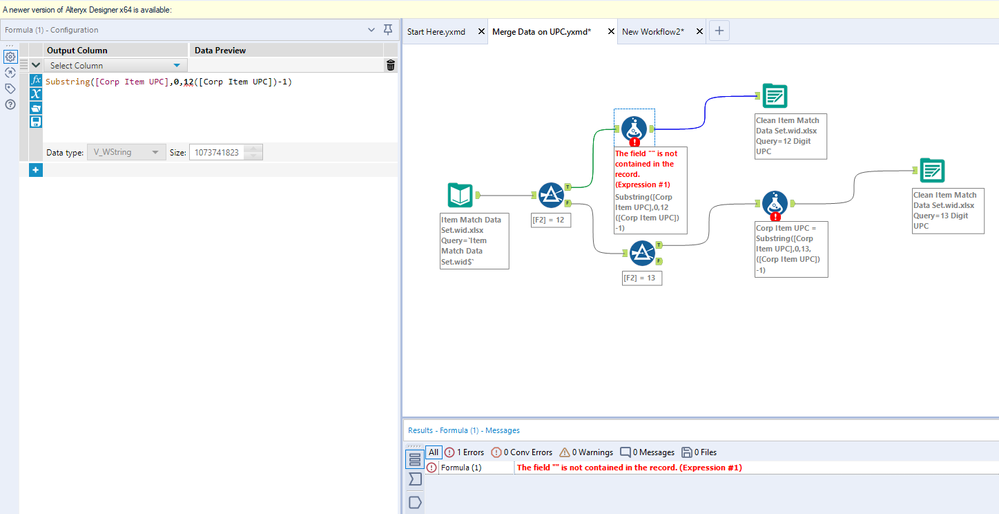The width and height of the screenshot is (999, 514).
Task: Show all results messages view icon
Action: pos(415,459)
